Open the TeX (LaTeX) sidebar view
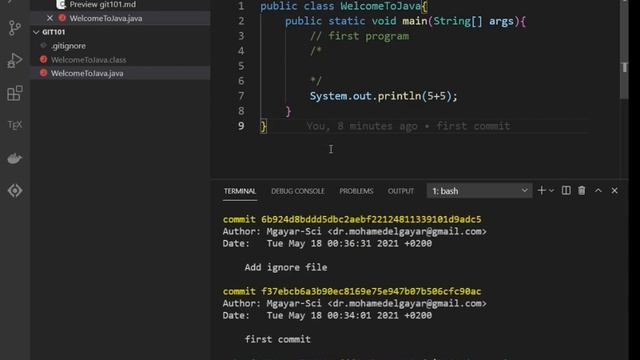640x360 pixels. click(x=15, y=125)
